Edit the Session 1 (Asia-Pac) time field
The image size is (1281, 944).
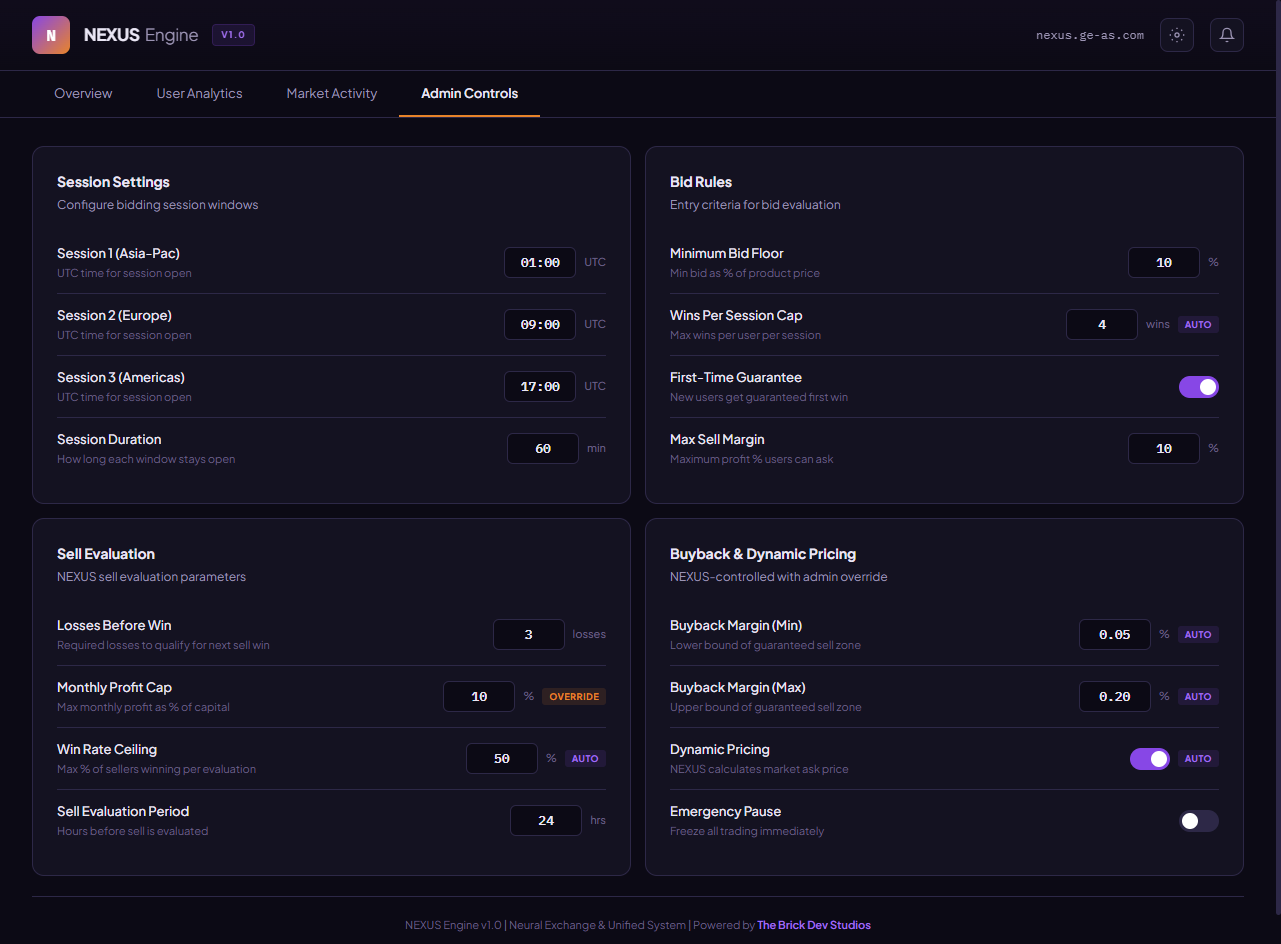pos(540,263)
